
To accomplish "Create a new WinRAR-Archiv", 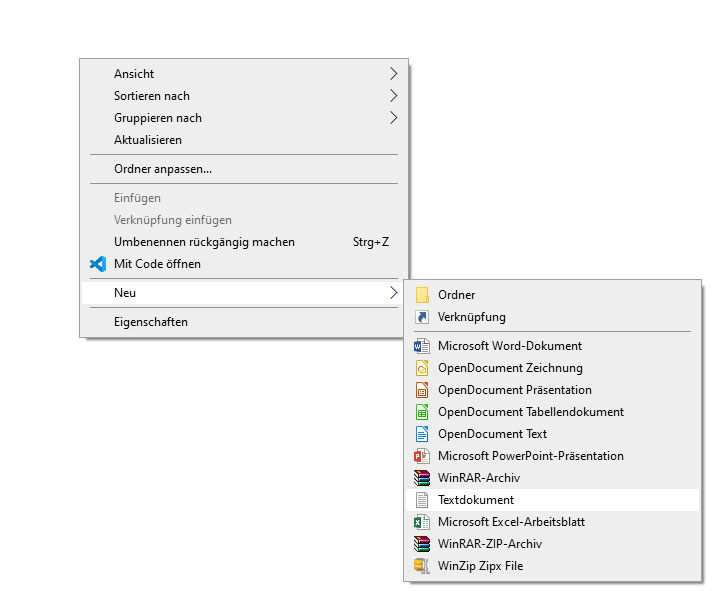I will pyautogui.click(x=552, y=477).
